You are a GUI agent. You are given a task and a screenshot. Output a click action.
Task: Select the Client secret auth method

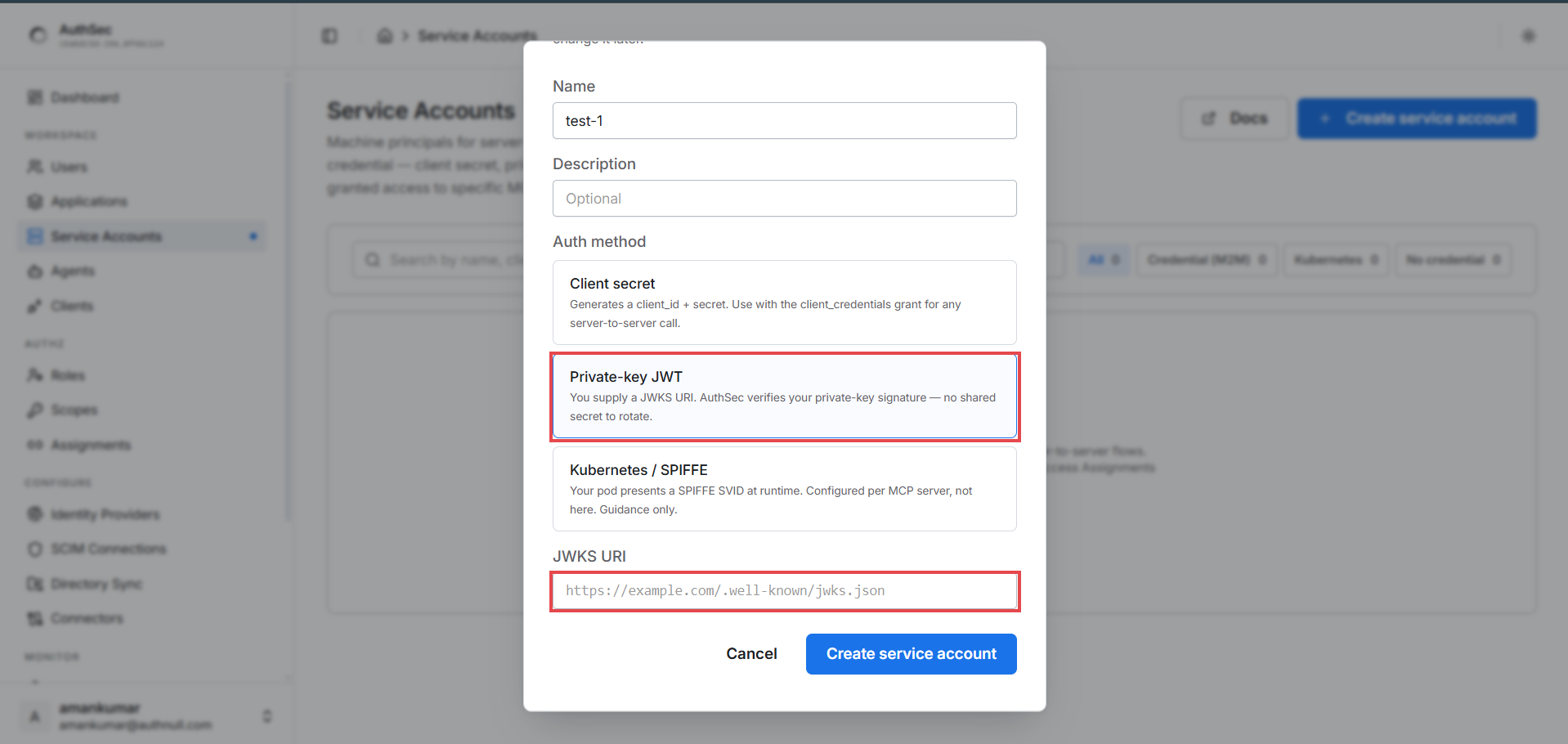[x=784, y=303]
